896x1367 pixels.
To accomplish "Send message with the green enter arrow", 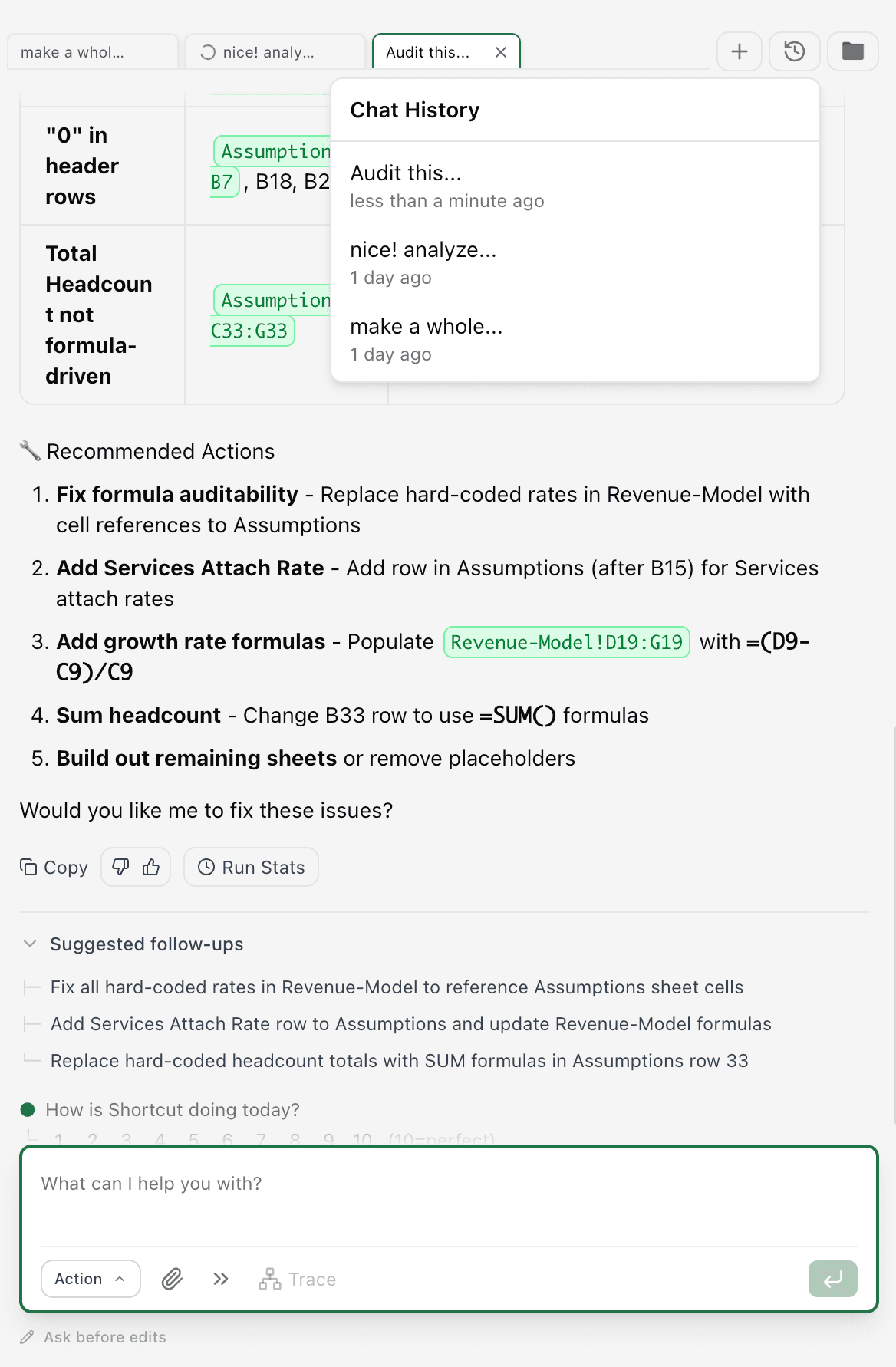I will [x=832, y=1279].
